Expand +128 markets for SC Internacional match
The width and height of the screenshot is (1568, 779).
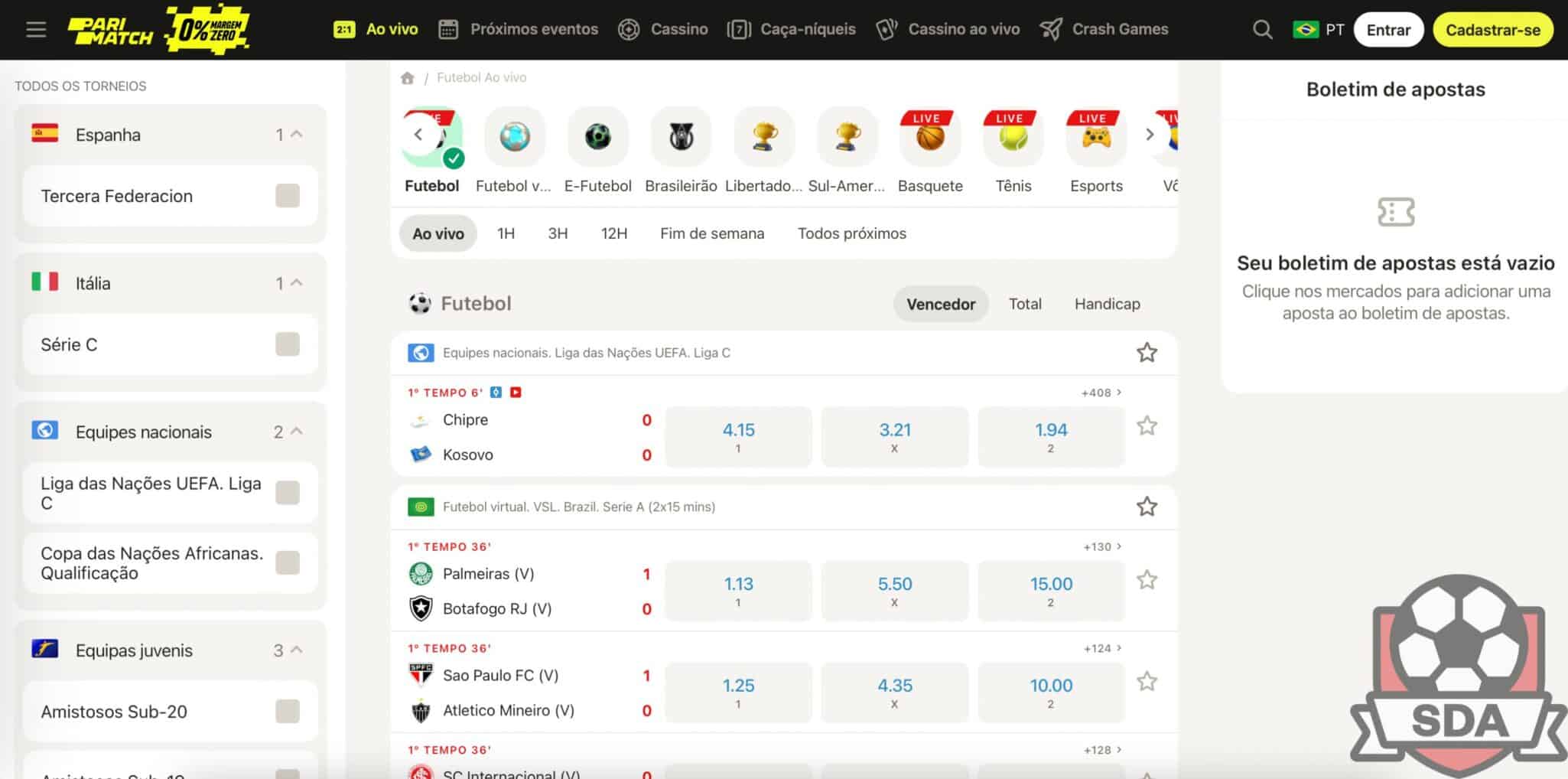click(1102, 751)
